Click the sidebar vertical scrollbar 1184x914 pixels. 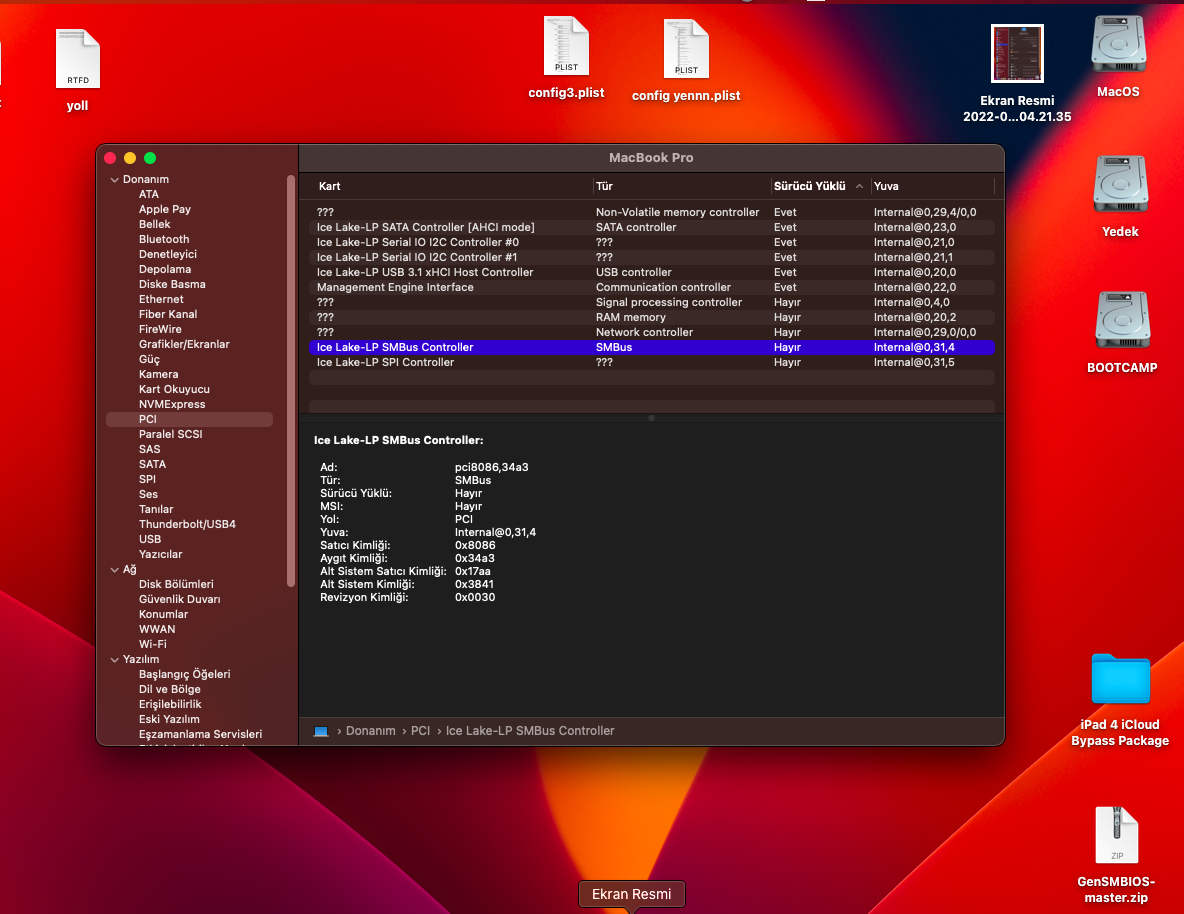[x=291, y=380]
